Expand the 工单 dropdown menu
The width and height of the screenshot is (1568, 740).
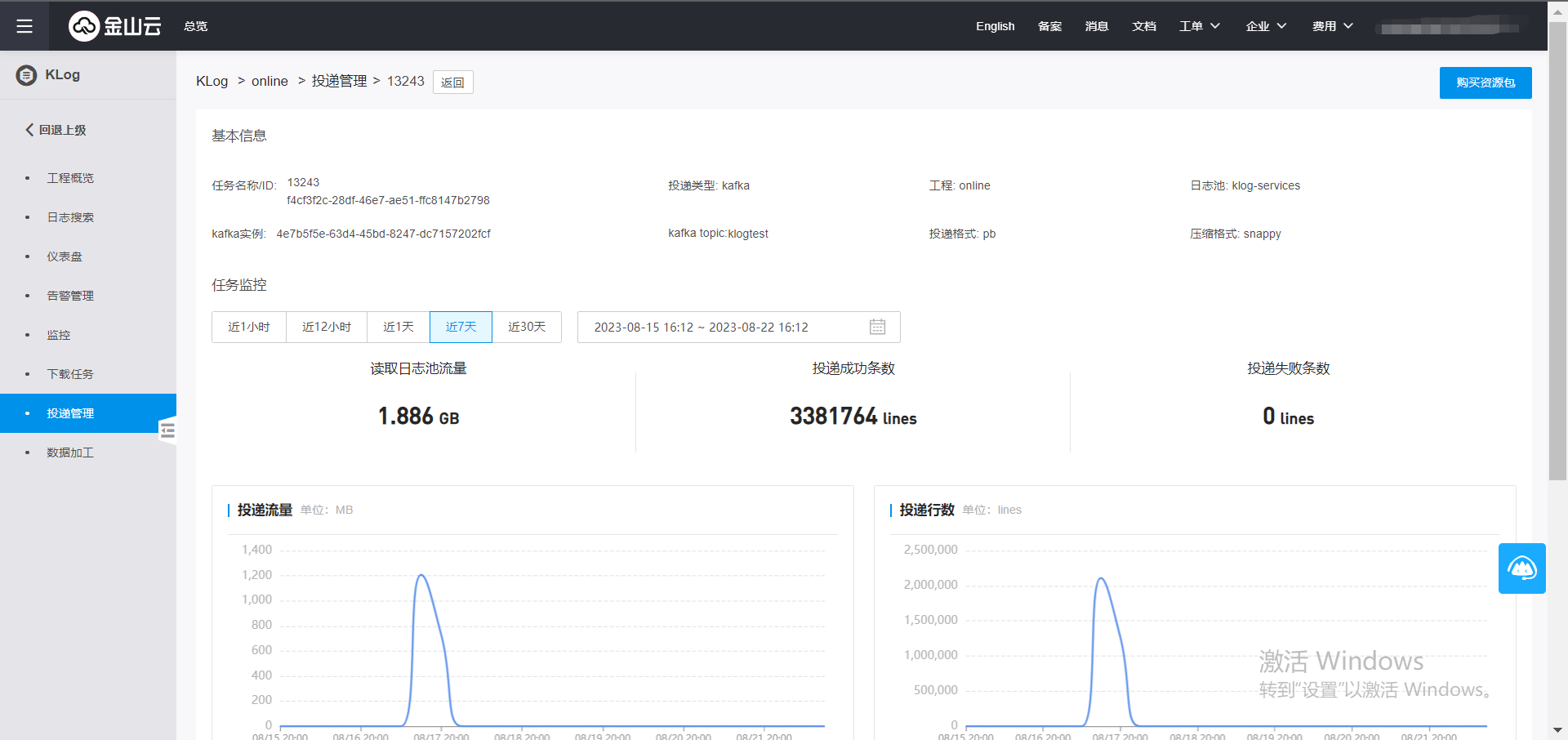[x=1199, y=26]
